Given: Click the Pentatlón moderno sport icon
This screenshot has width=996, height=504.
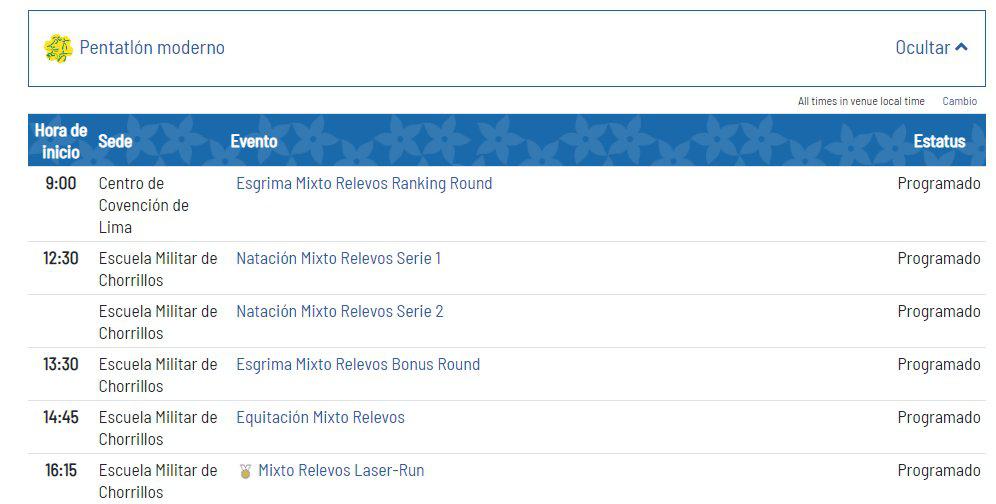Looking at the screenshot, I should [x=58, y=48].
